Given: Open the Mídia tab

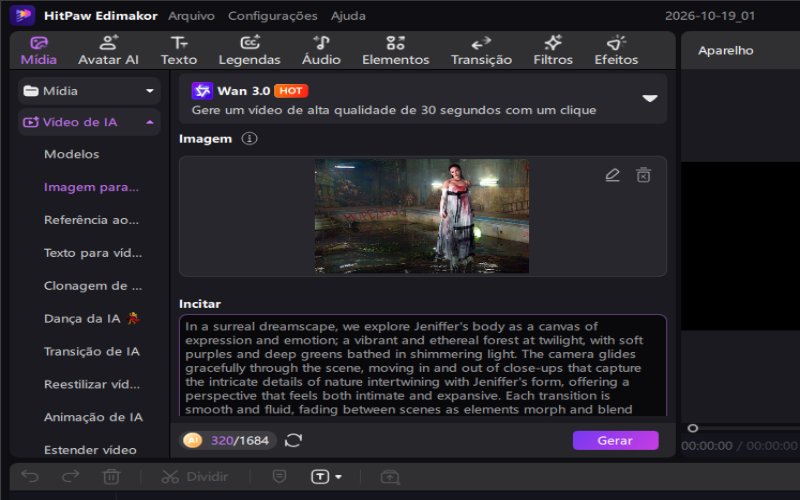Looking at the screenshot, I should click(x=39, y=51).
